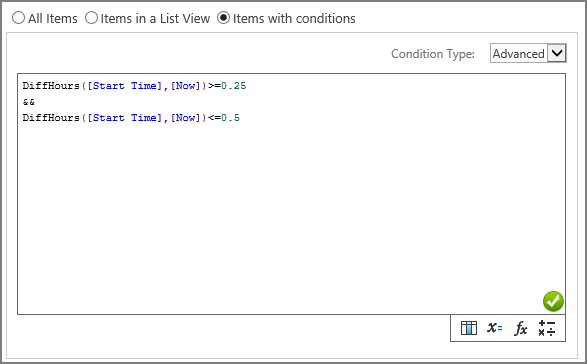
Task: Open the fx functions icon
Action: pyautogui.click(x=521, y=328)
